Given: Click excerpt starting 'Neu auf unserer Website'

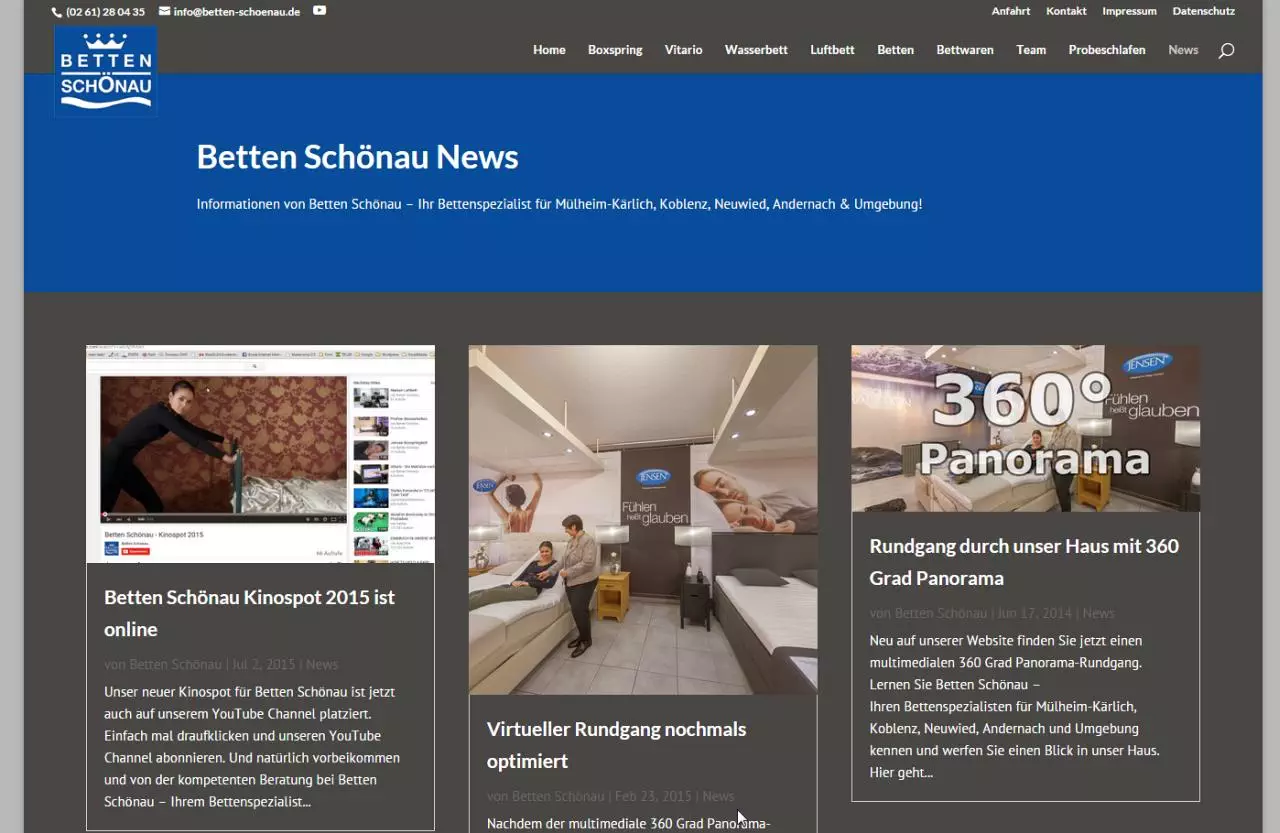Looking at the screenshot, I should tap(1014, 706).
